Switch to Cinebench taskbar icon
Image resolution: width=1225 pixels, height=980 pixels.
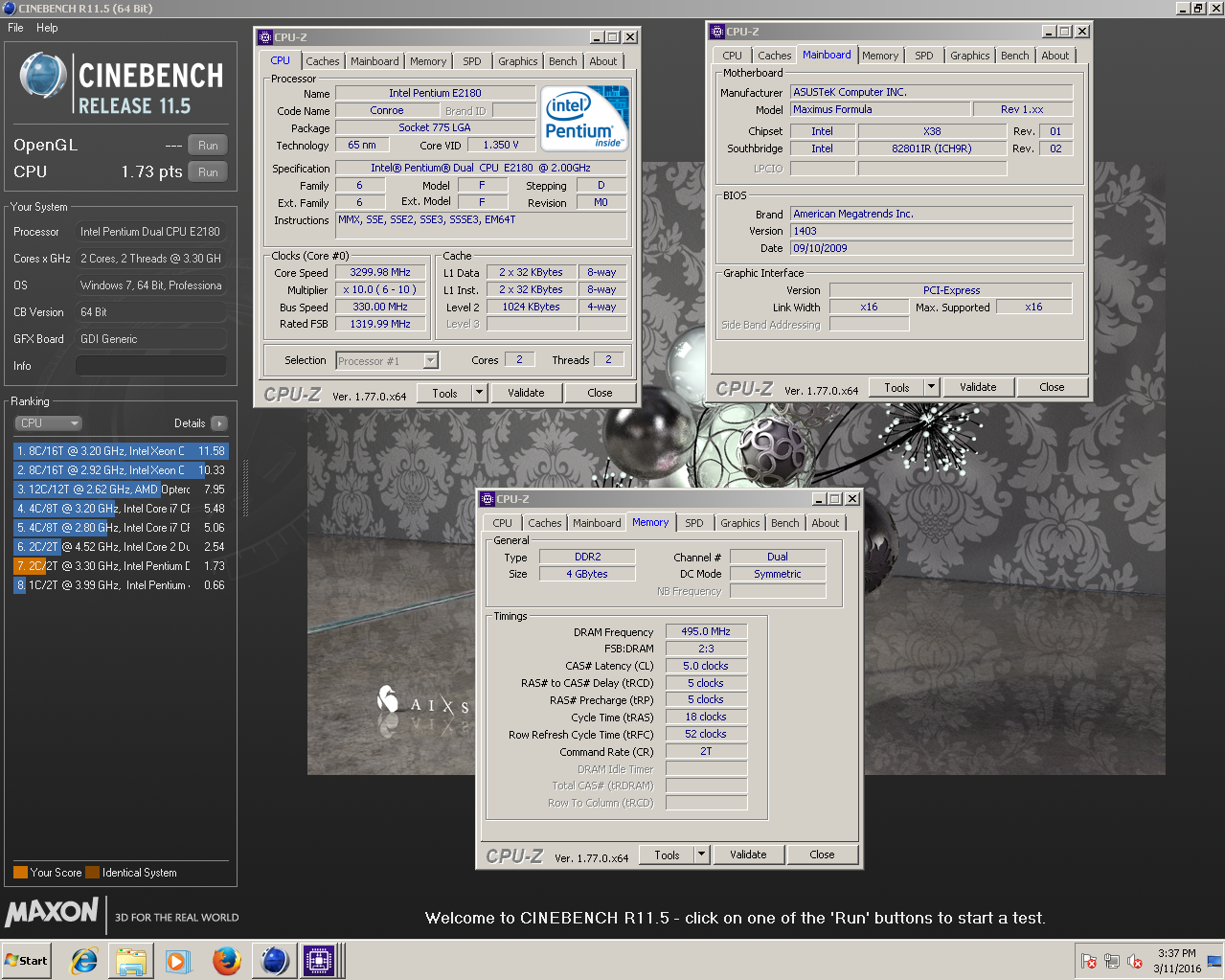click(275, 960)
